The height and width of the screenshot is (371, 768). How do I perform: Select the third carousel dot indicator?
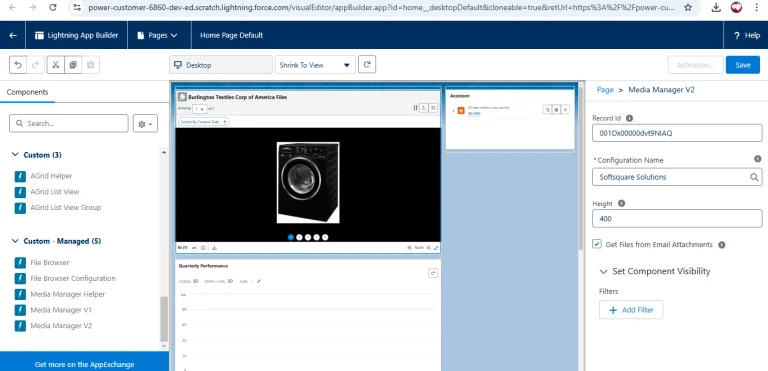(308, 237)
